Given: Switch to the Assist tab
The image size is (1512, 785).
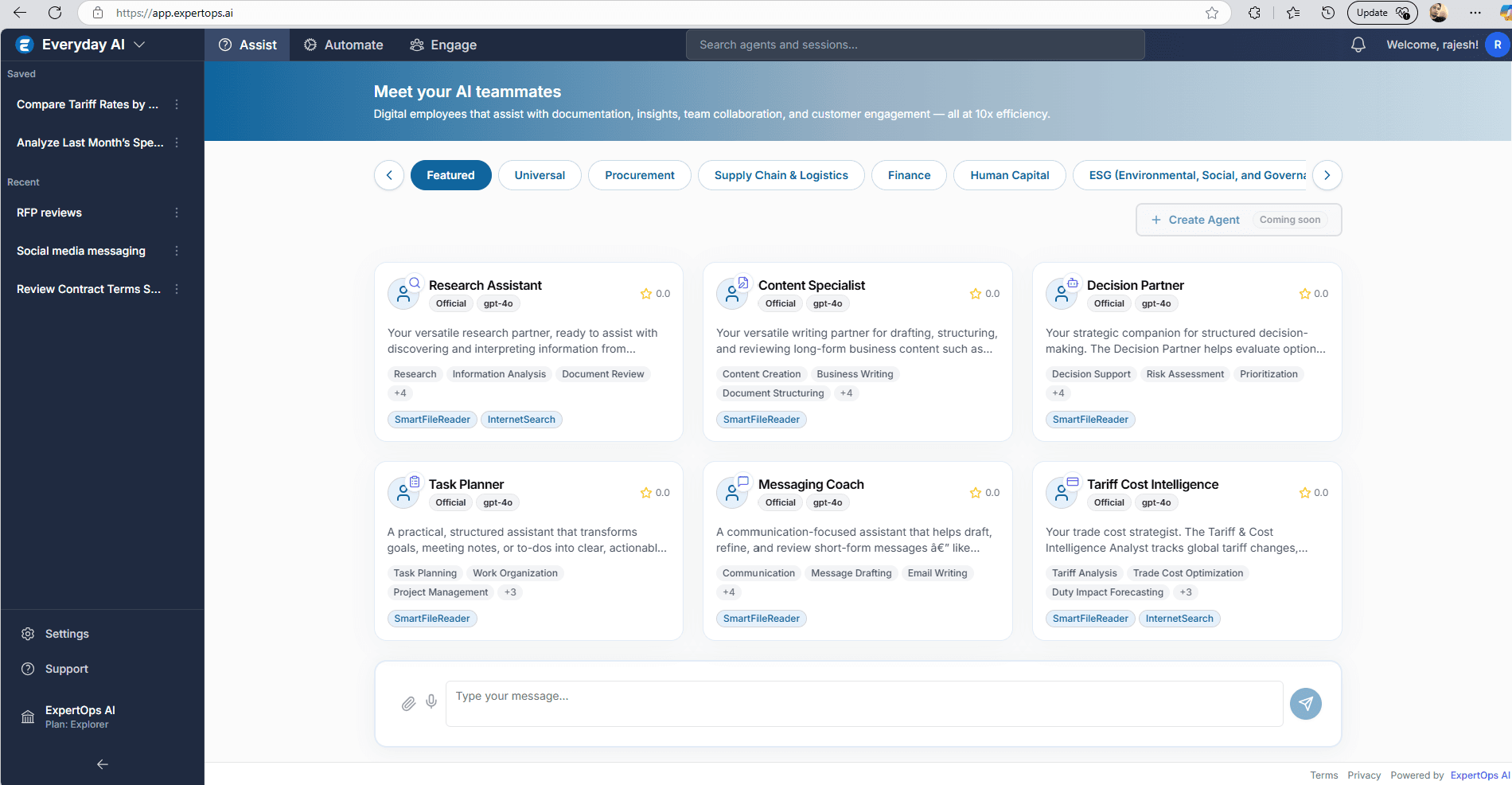Looking at the screenshot, I should click(247, 45).
